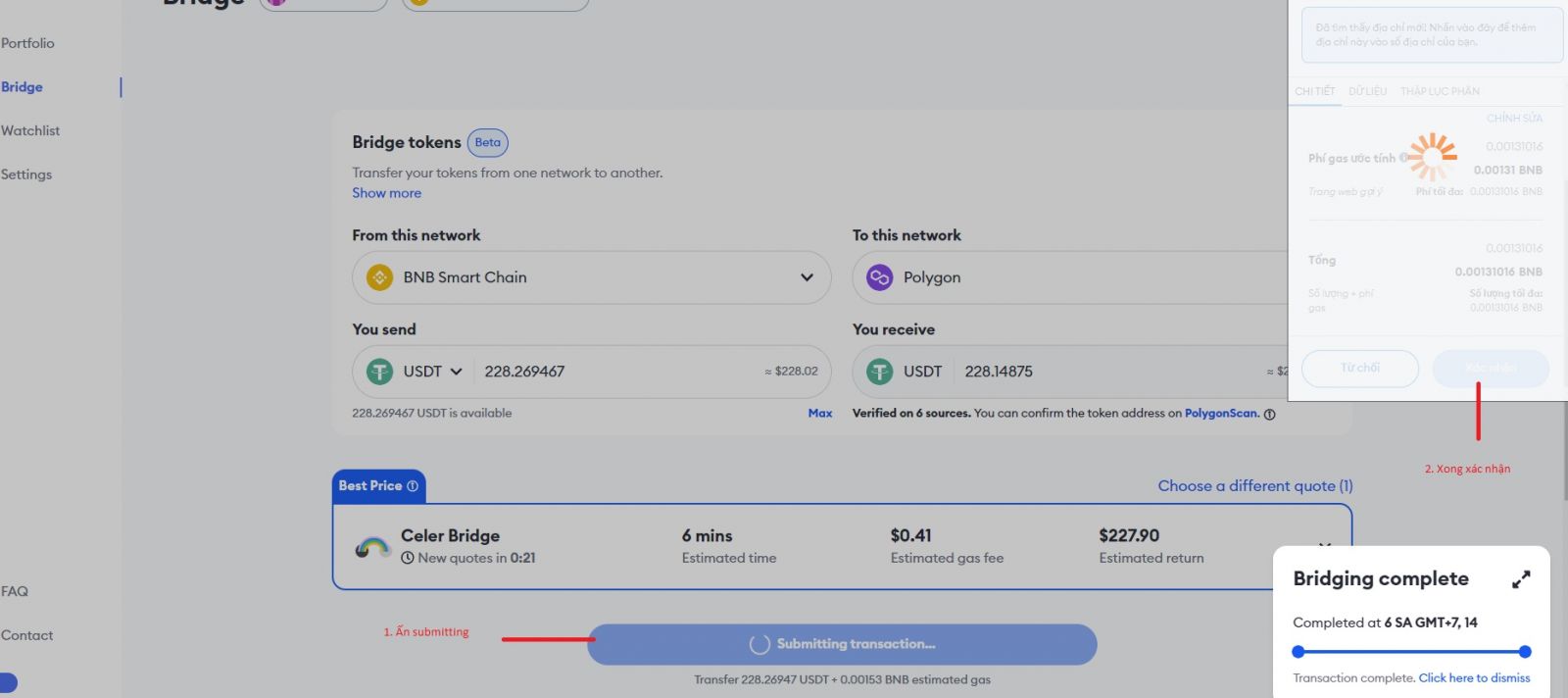Click the Transfer 228.26947 USDT summary text

[843, 679]
